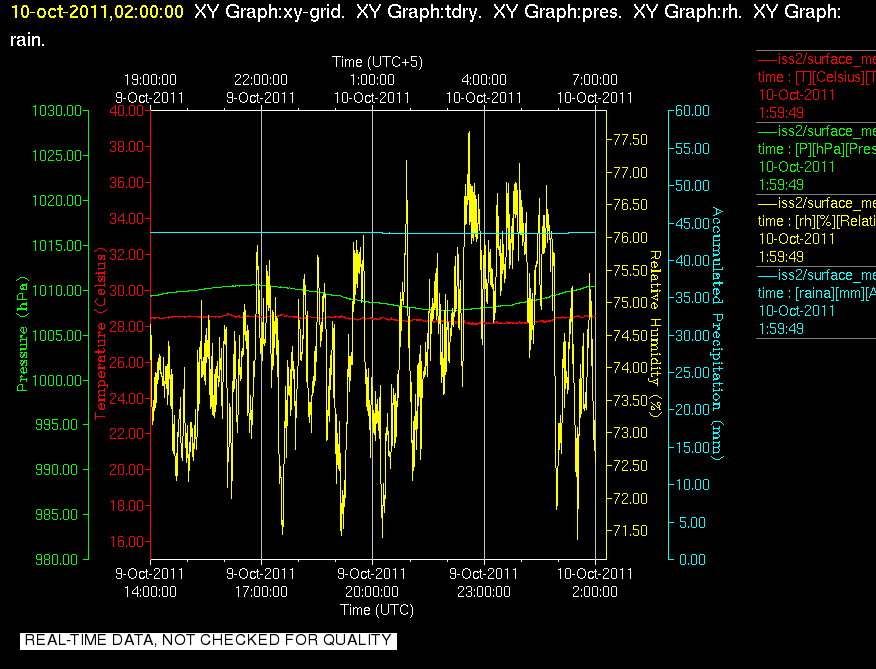Click the 77.50 humidity axis value
Screen dimensions: 876x669
click(631, 140)
